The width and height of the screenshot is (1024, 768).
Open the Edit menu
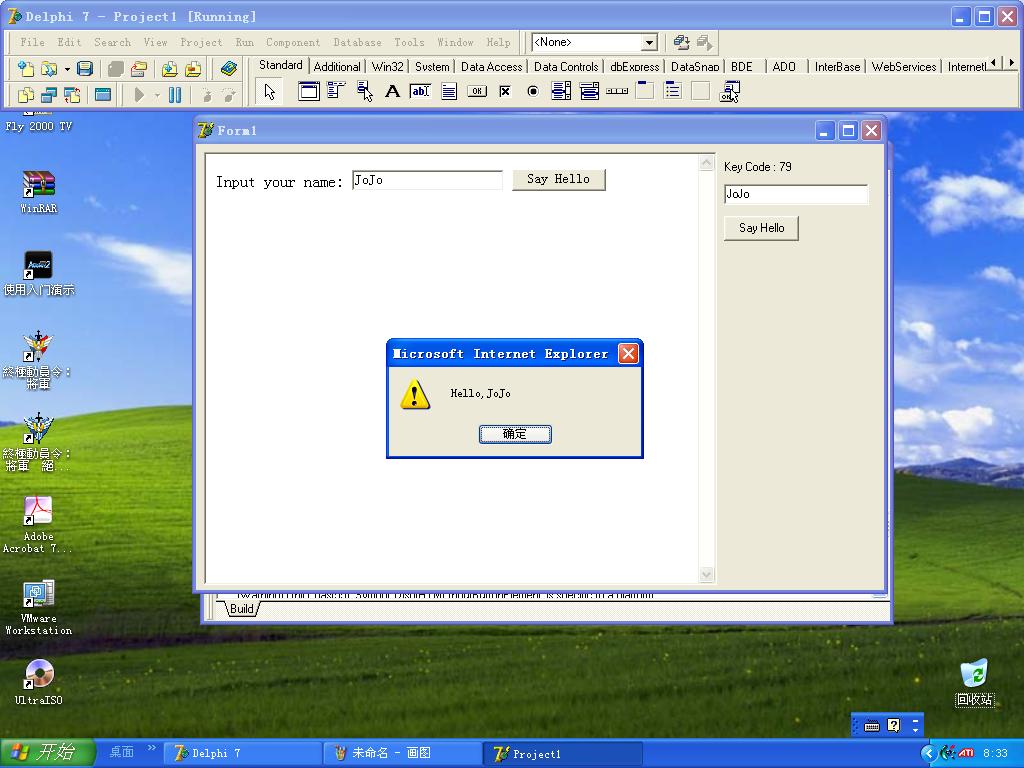69,42
